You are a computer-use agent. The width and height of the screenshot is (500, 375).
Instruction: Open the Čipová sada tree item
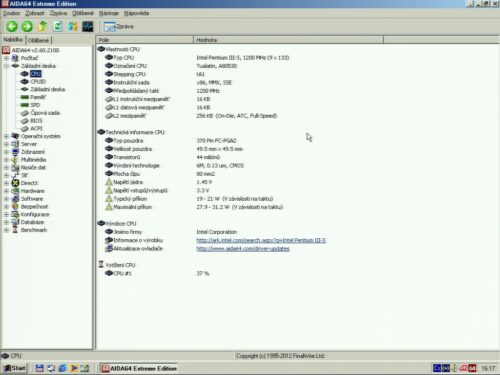tap(45, 113)
